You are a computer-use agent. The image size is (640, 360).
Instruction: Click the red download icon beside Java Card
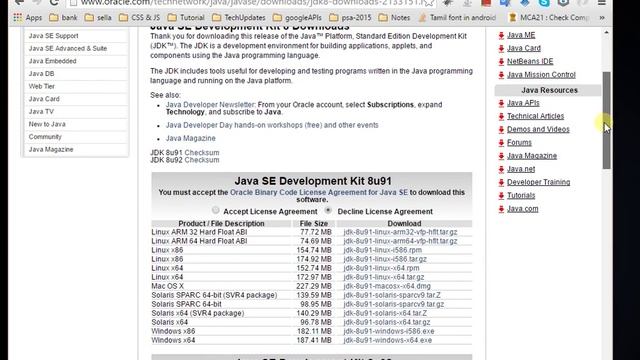click(501, 49)
